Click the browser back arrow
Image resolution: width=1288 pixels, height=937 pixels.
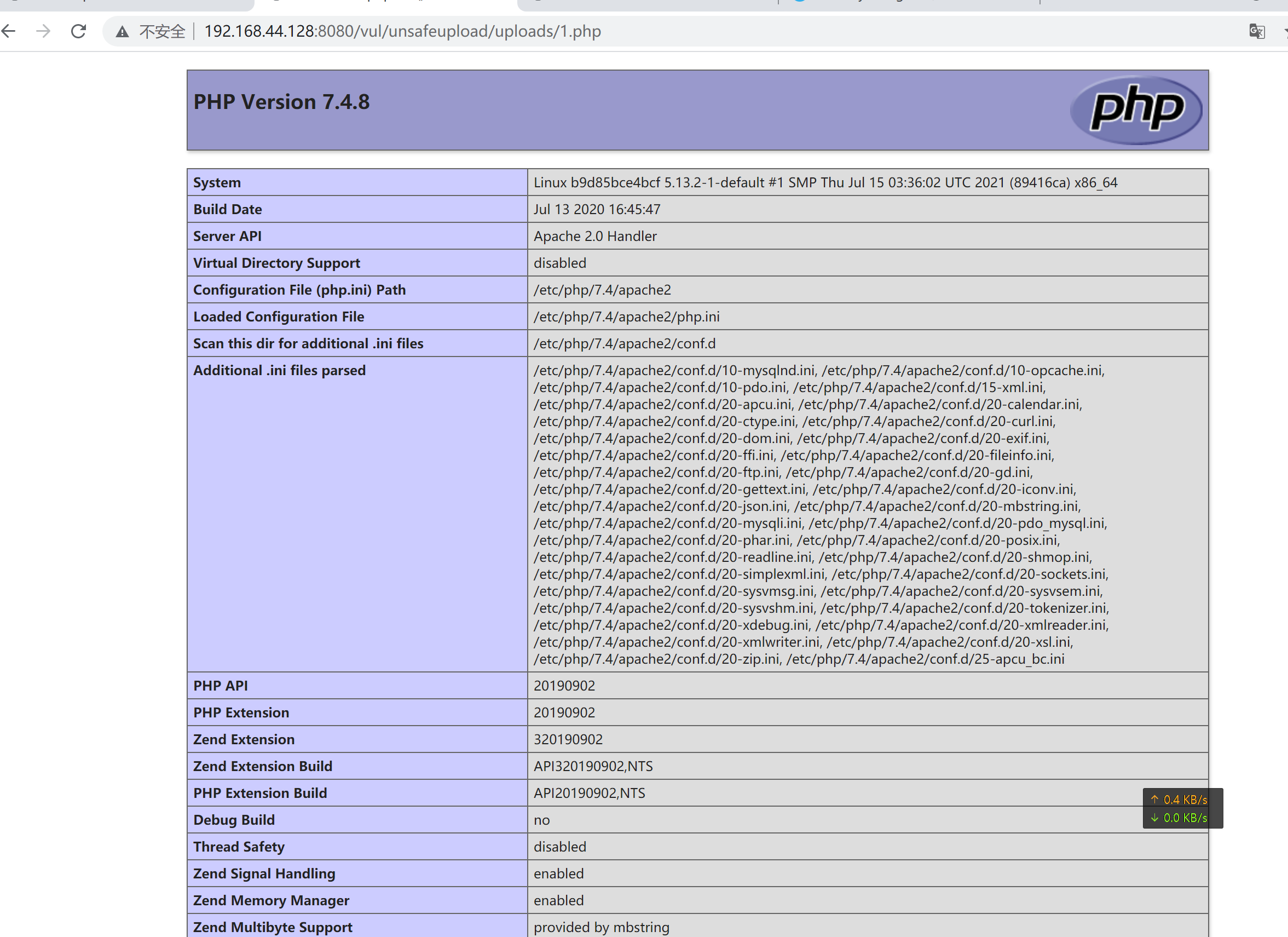[10, 31]
